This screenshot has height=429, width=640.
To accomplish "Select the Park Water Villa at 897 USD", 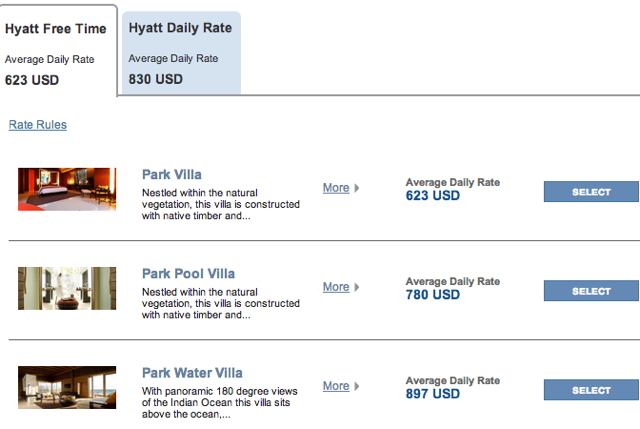I will tap(591, 390).
